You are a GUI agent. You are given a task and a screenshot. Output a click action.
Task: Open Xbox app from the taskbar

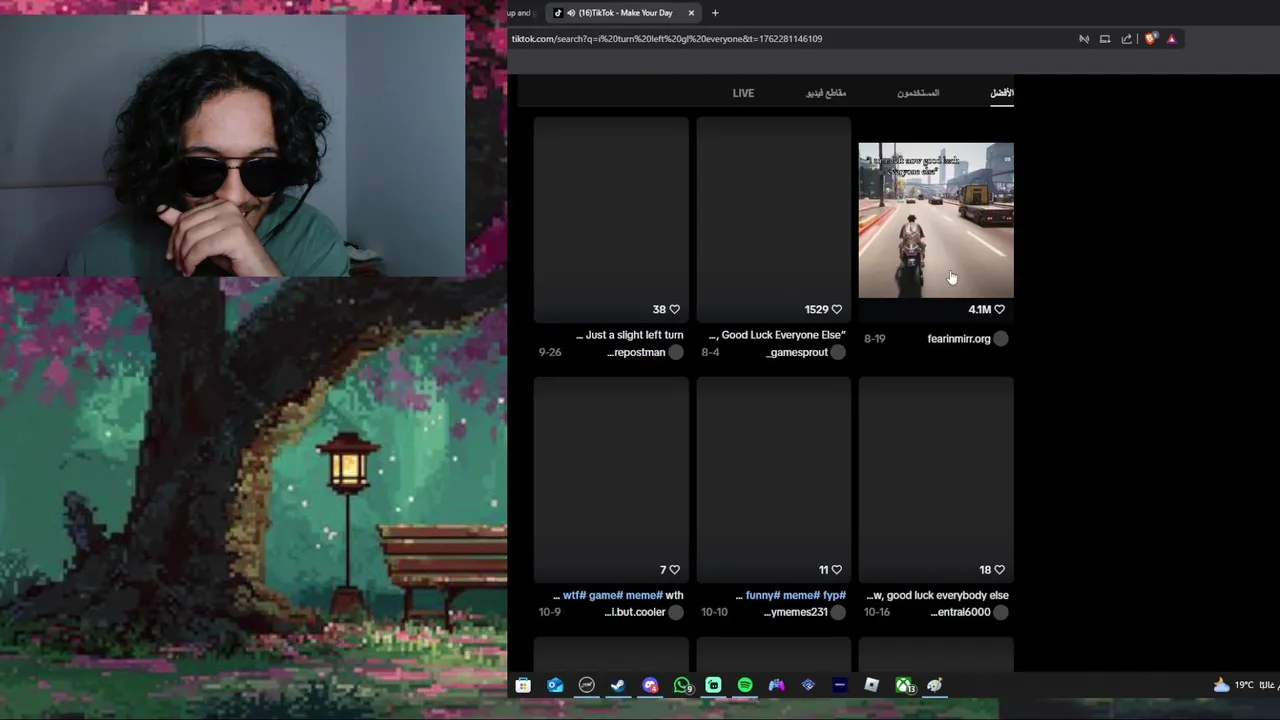click(904, 685)
